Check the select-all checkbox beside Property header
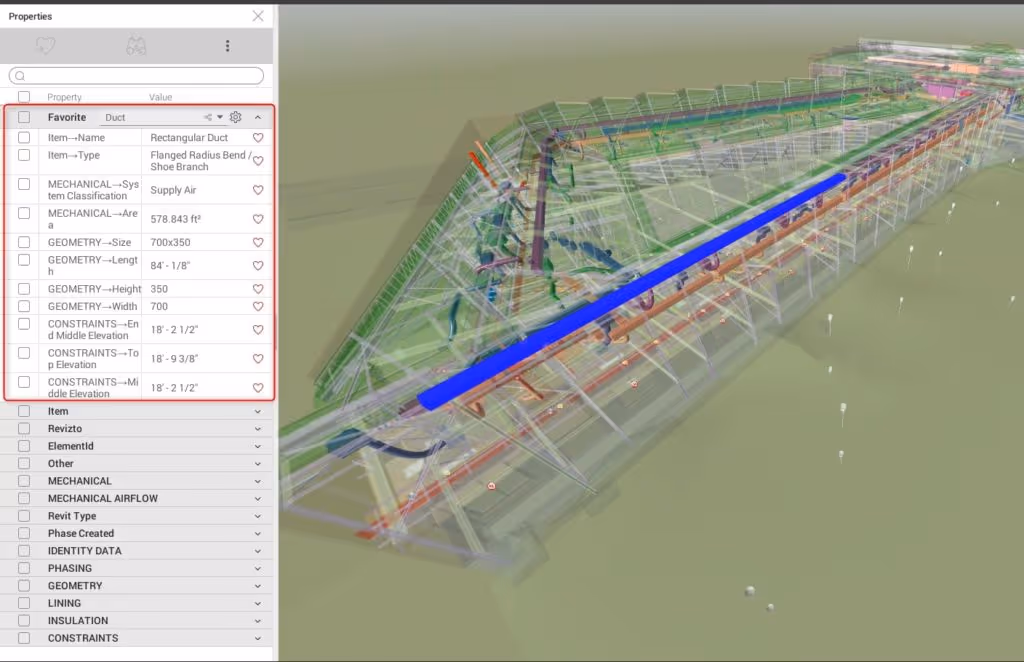Viewport: 1024px width, 662px height. tap(24, 97)
